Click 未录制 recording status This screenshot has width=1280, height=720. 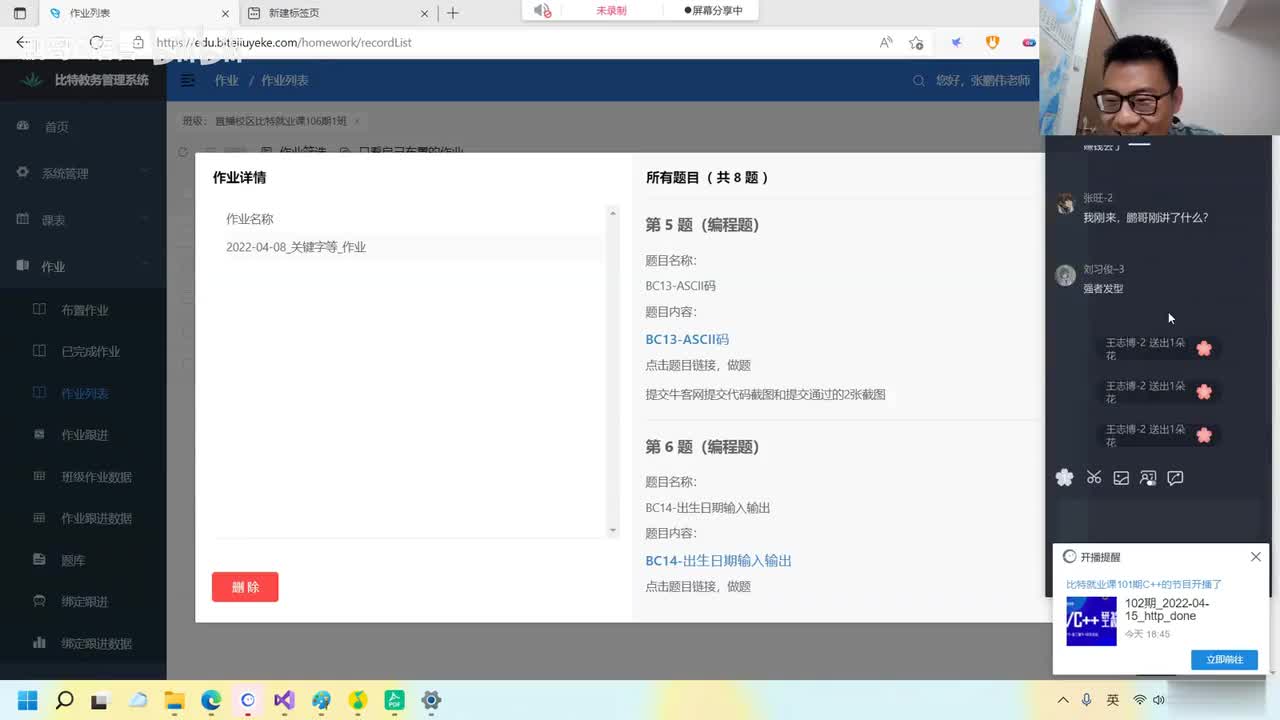point(611,10)
